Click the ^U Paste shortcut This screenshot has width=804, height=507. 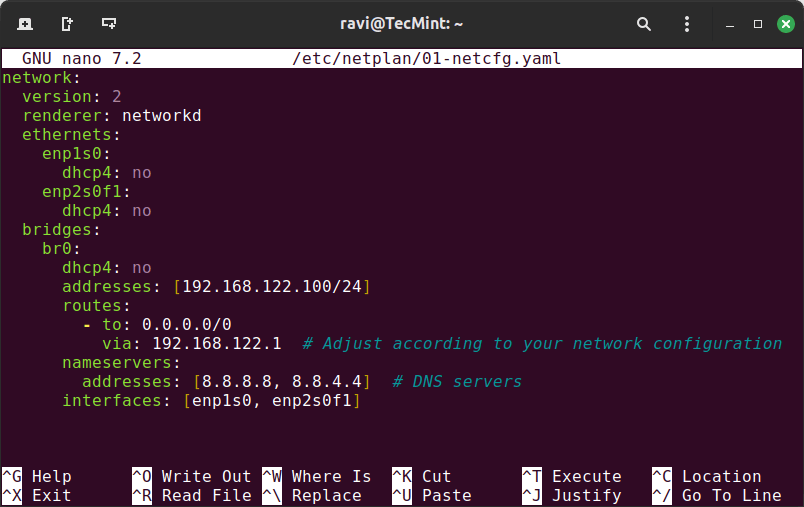432,495
